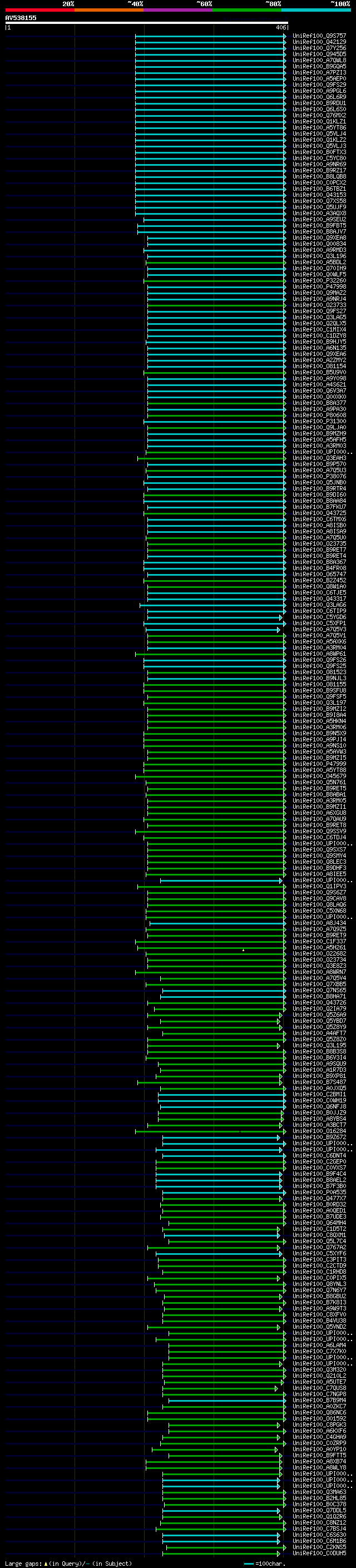This screenshot has width=356, height=1568.
Task: Click the cyan ~100% identity legend segment
Action: pyautogui.click(x=317, y=10)
